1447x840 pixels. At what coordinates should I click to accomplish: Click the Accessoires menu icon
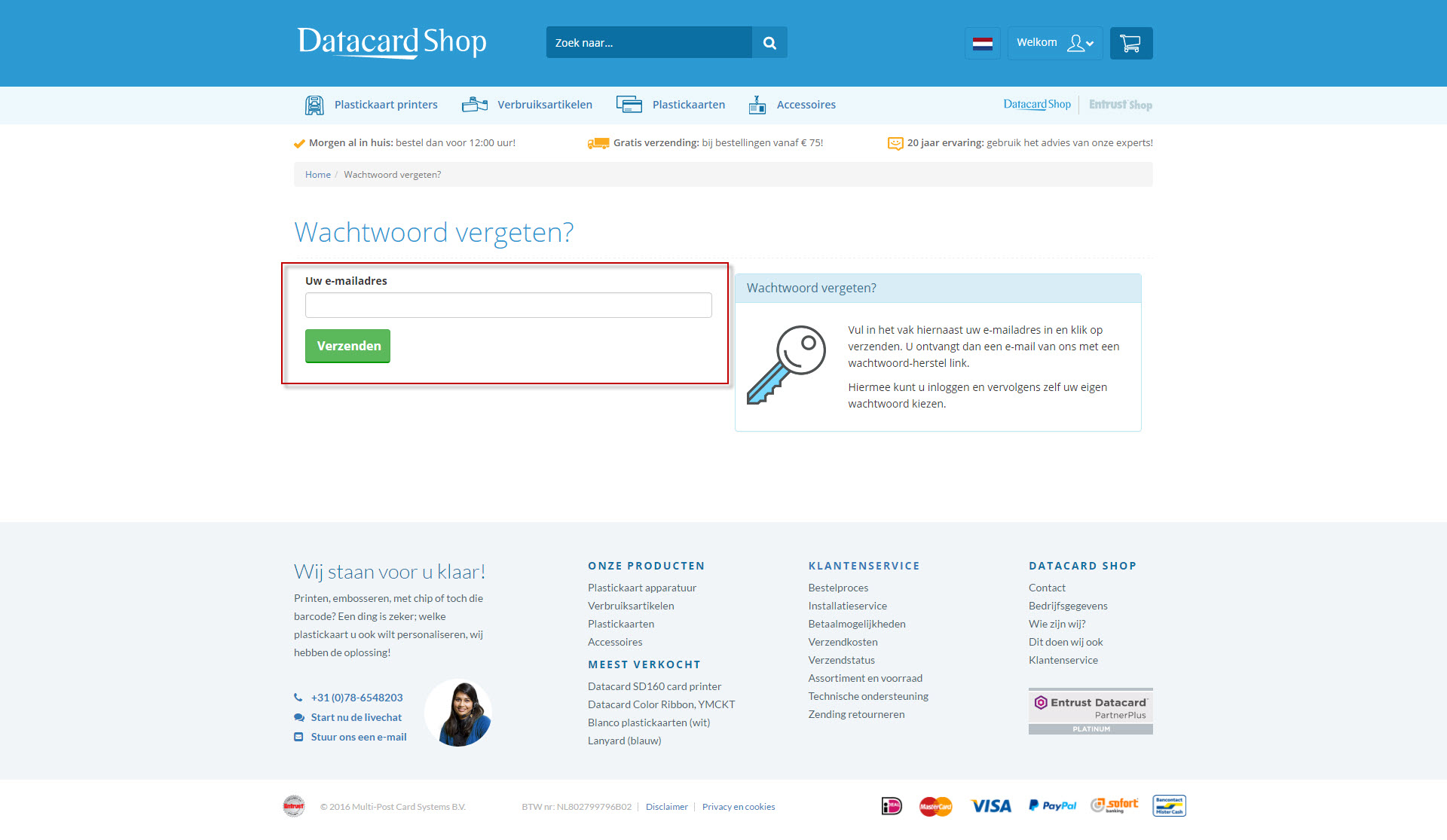757,105
